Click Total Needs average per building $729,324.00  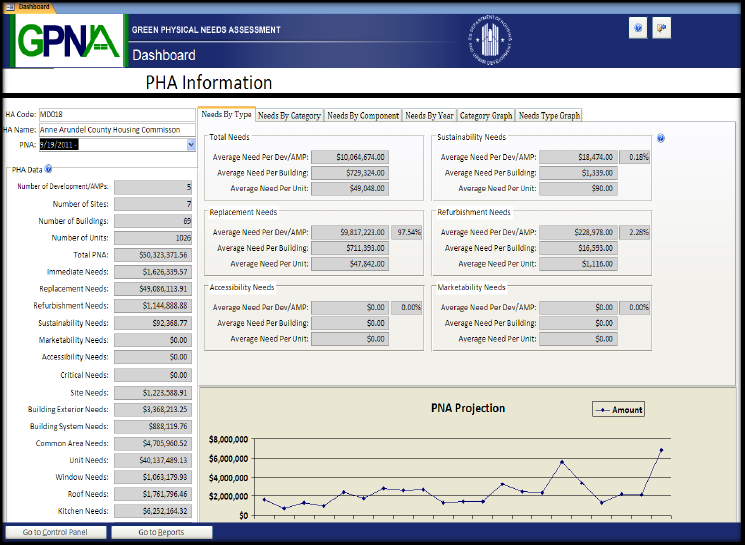click(x=350, y=173)
